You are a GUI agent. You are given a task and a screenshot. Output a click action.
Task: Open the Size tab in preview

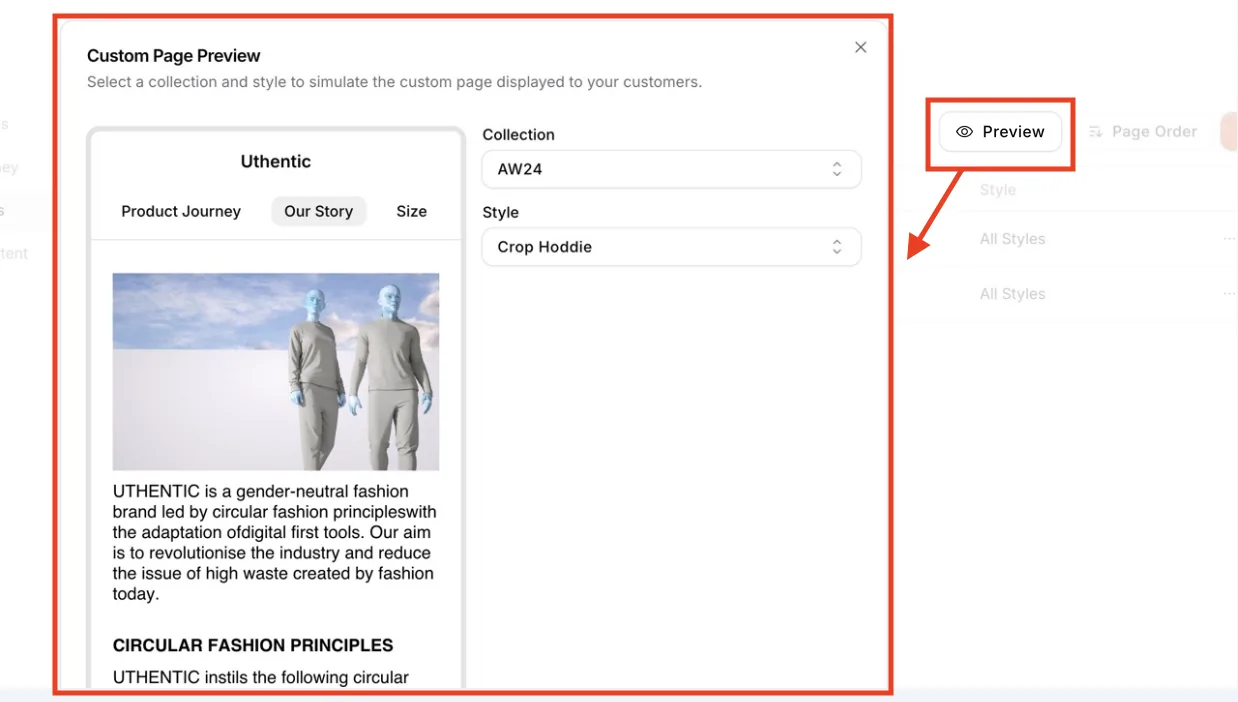(x=411, y=211)
